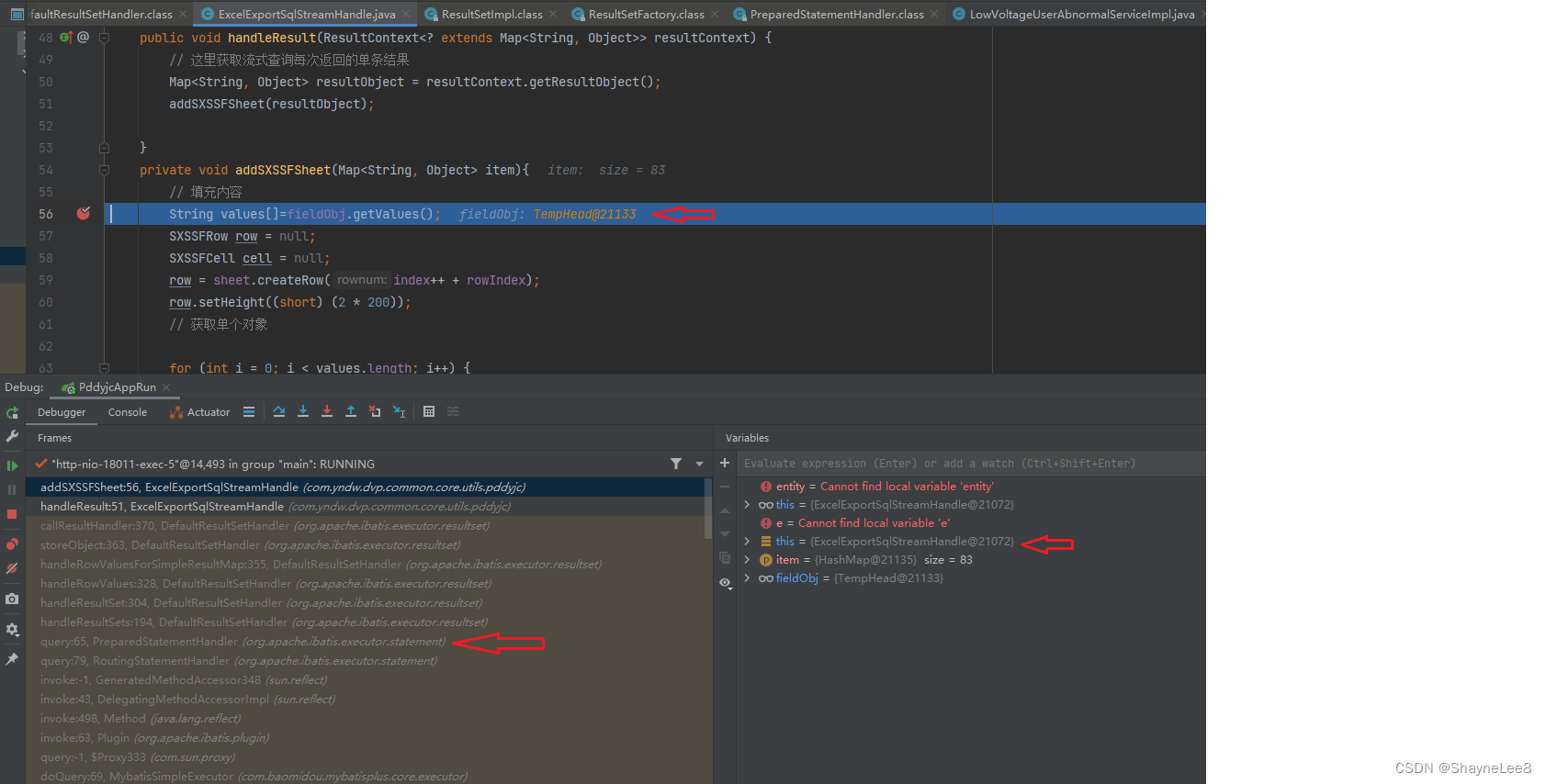The width and height of the screenshot is (1546, 784).
Task: Open Evaluate Expression calculator icon
Action: [429, 411]
